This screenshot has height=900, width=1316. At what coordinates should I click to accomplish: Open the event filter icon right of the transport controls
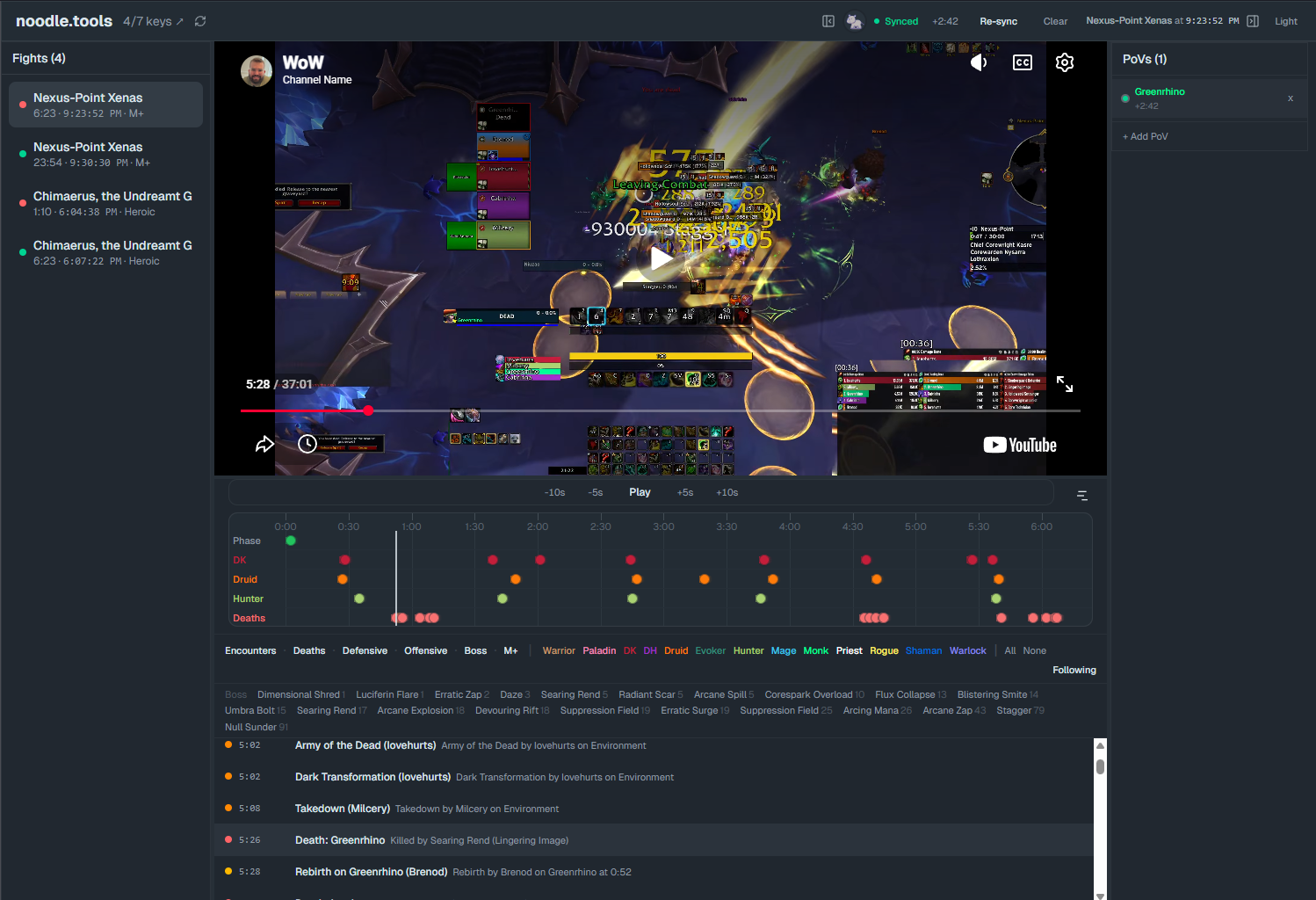coord(1081,496)
